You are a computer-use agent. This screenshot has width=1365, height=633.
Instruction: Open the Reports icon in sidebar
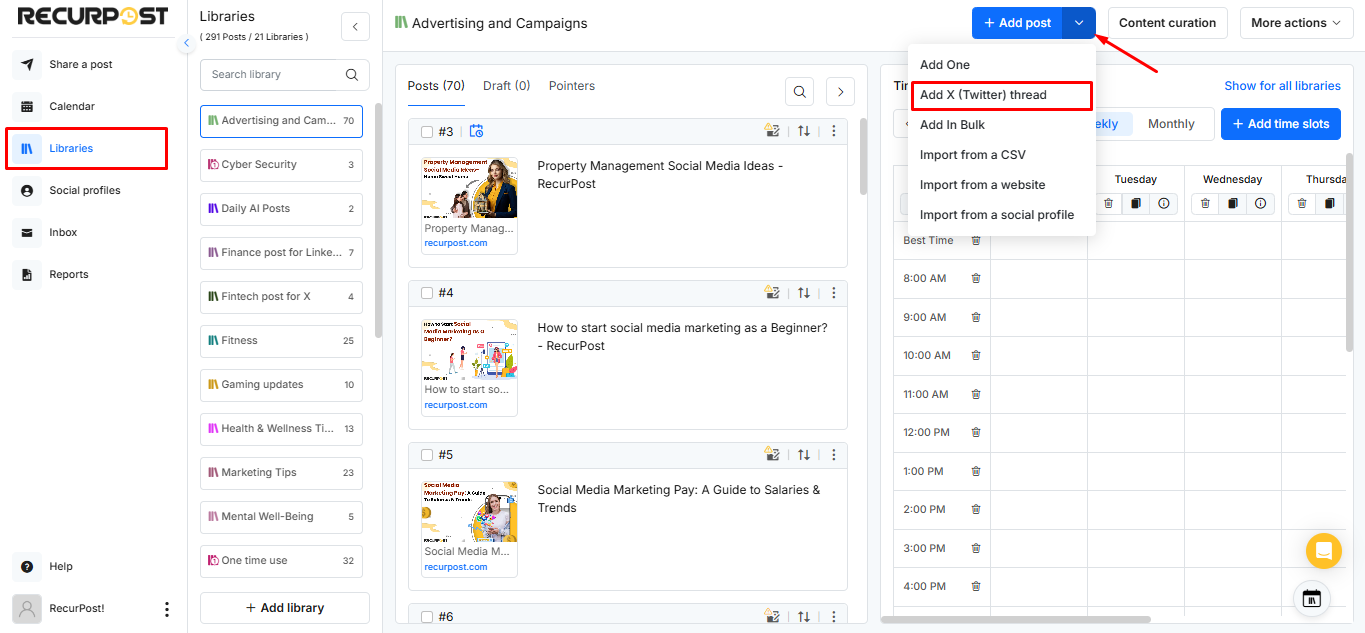[x=27, y=274]
